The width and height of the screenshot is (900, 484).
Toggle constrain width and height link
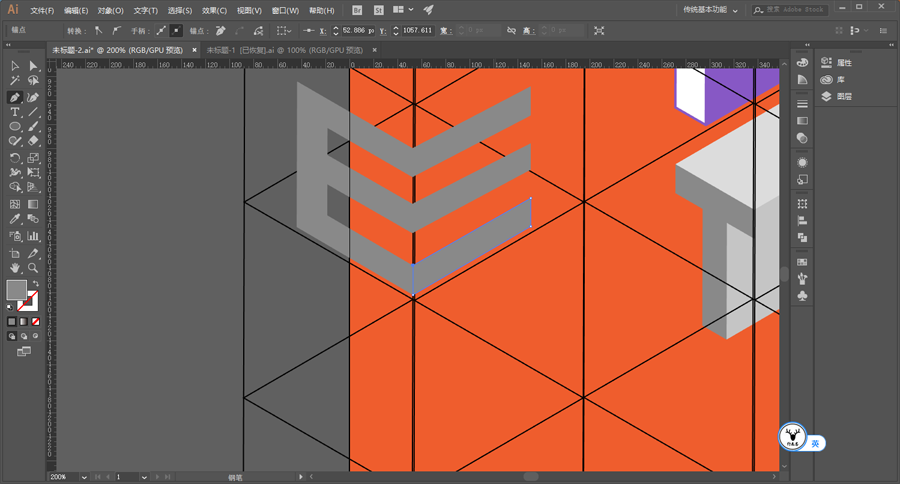coord(511,30)
